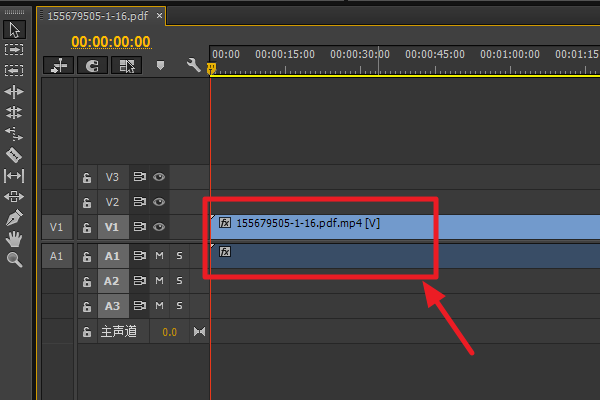Close the 155679505-1-16.pdf sequence tab

coord(159,16)
